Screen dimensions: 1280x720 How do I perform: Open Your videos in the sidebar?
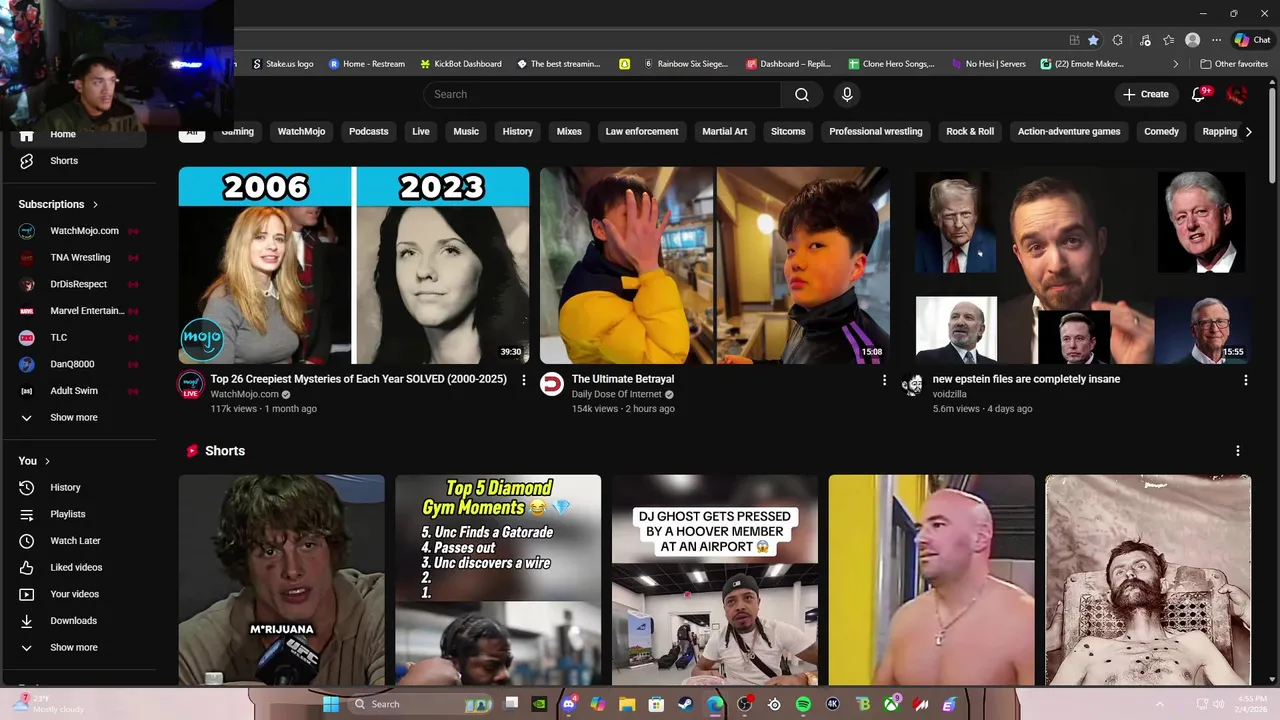coord(78,594)
